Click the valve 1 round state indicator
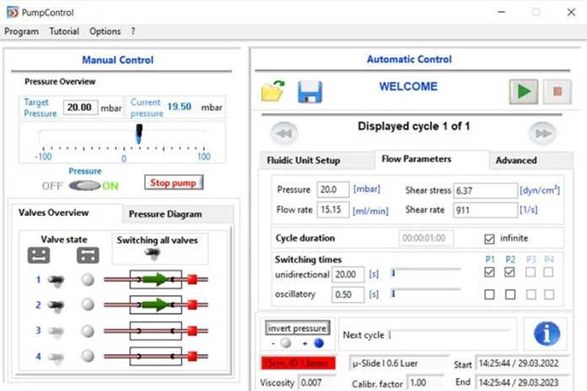 point(88,280)
